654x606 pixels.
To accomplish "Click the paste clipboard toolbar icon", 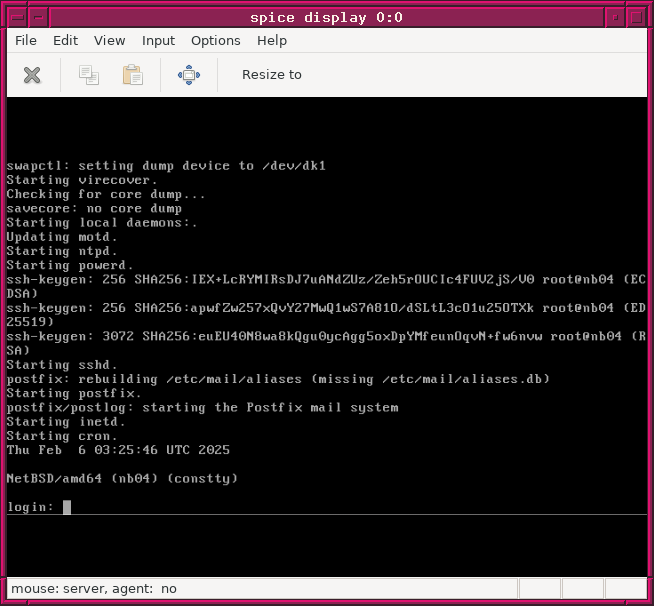I will click(132, 75).
